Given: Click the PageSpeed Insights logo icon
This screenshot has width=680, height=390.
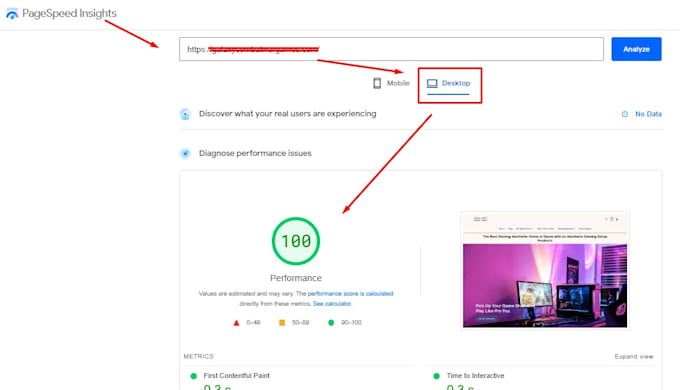Looking at the screenshot, I should [x=12, y=13].
